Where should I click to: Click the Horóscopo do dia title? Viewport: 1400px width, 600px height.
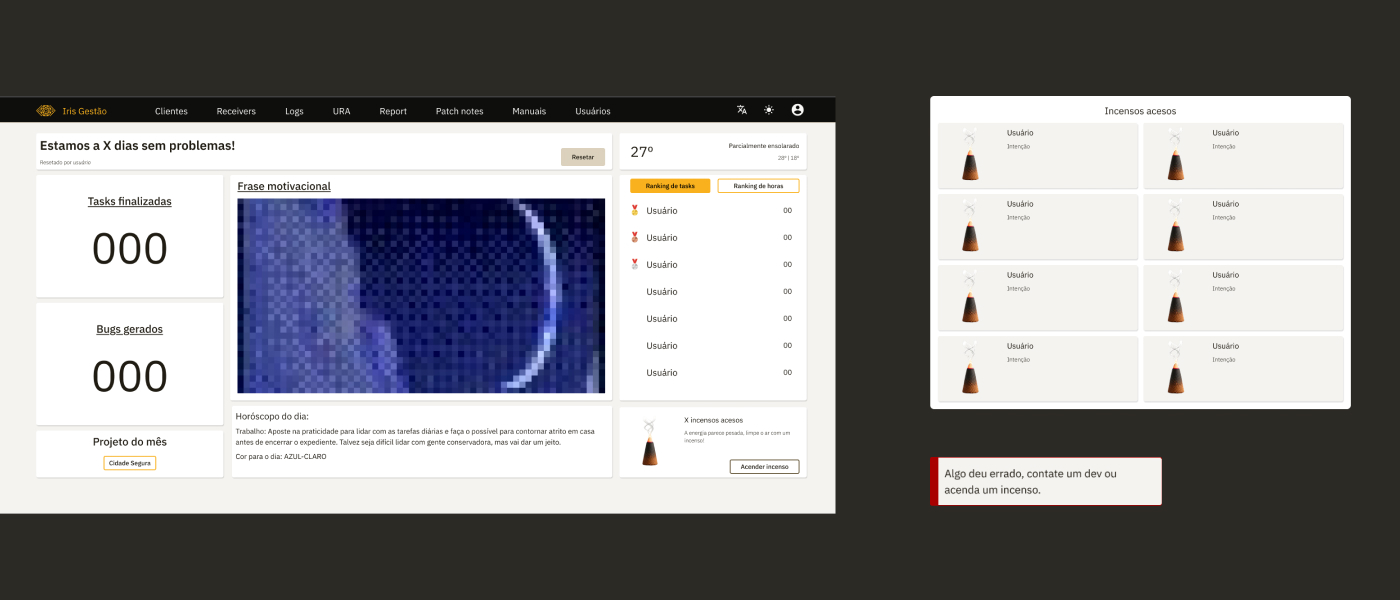(272, 416)
